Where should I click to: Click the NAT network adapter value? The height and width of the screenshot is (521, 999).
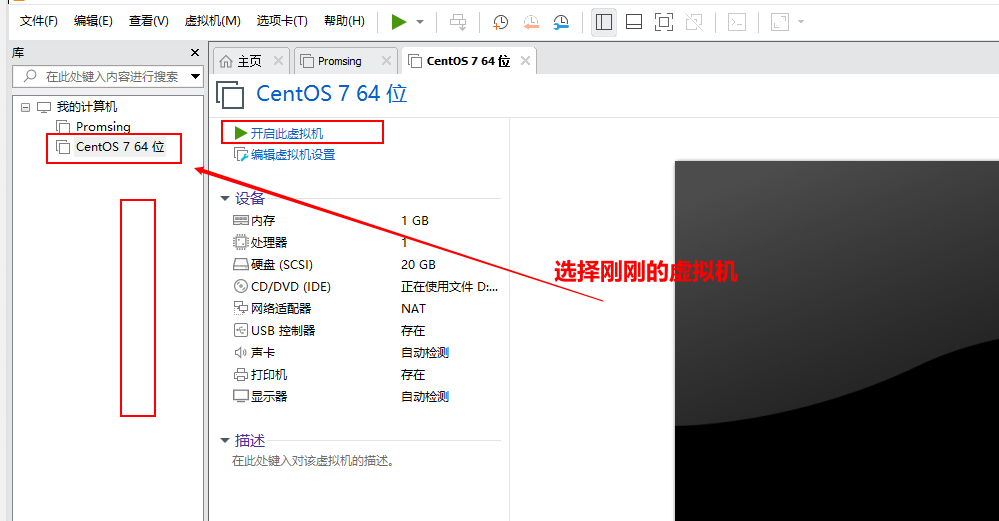click(x=413, y=309)
